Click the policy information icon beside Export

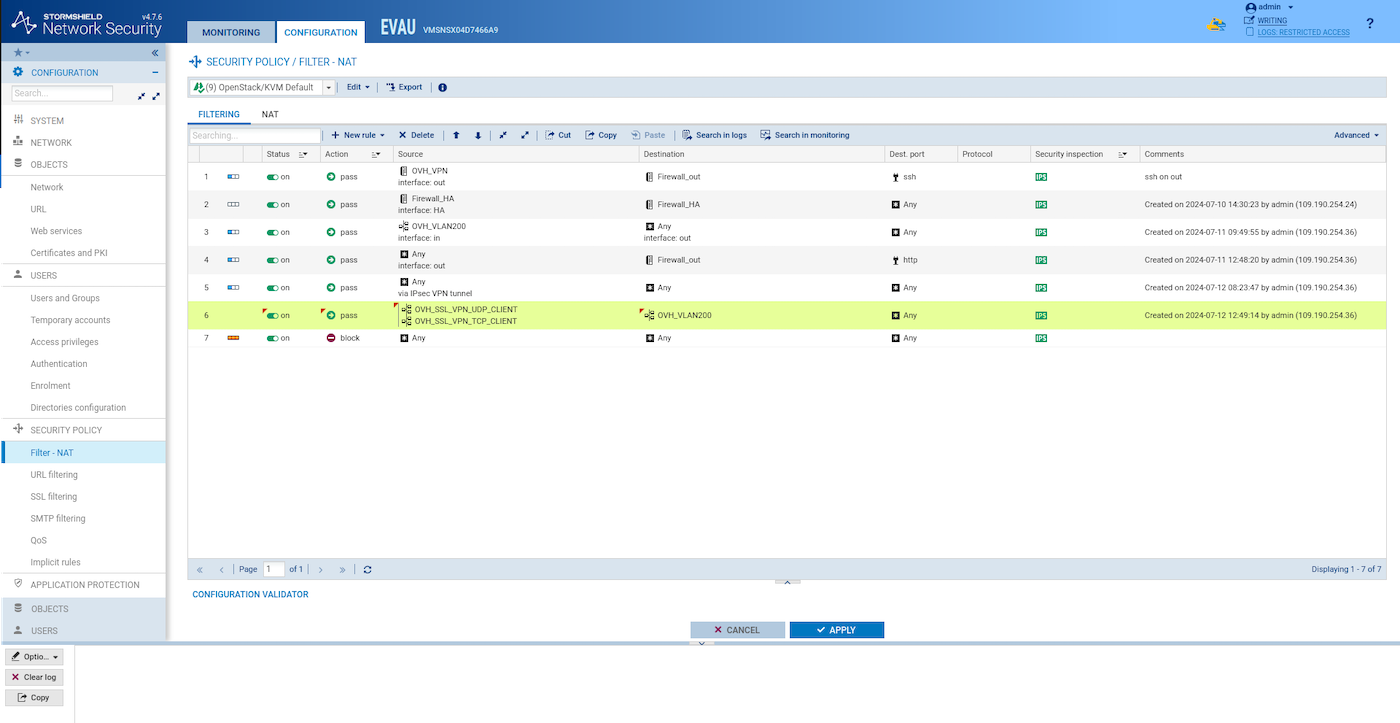pyautogui.click(x=443, y=88)
